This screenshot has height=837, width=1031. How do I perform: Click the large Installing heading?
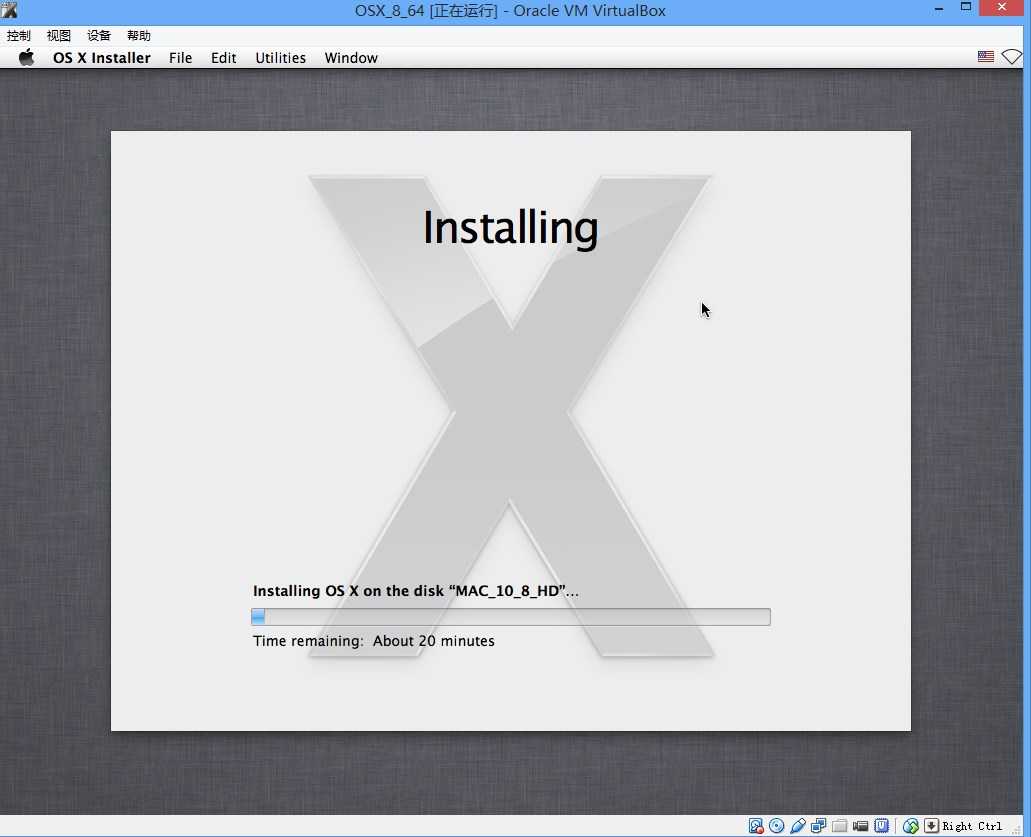(x=510, y=228)
